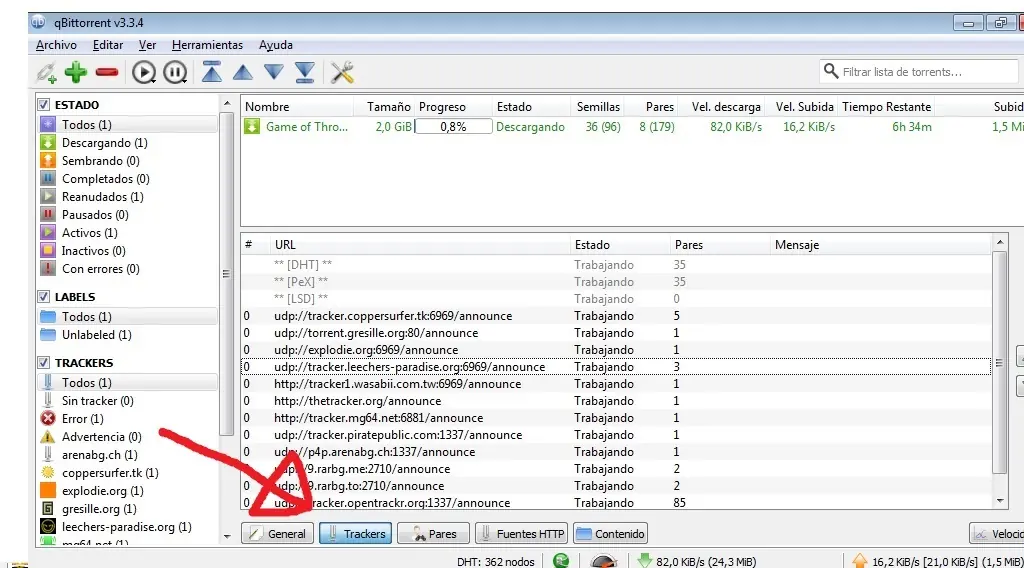Screen dimensions: 1024x568
Task: Open options with the wrench tools icon
Action: [x=342, y=72]
